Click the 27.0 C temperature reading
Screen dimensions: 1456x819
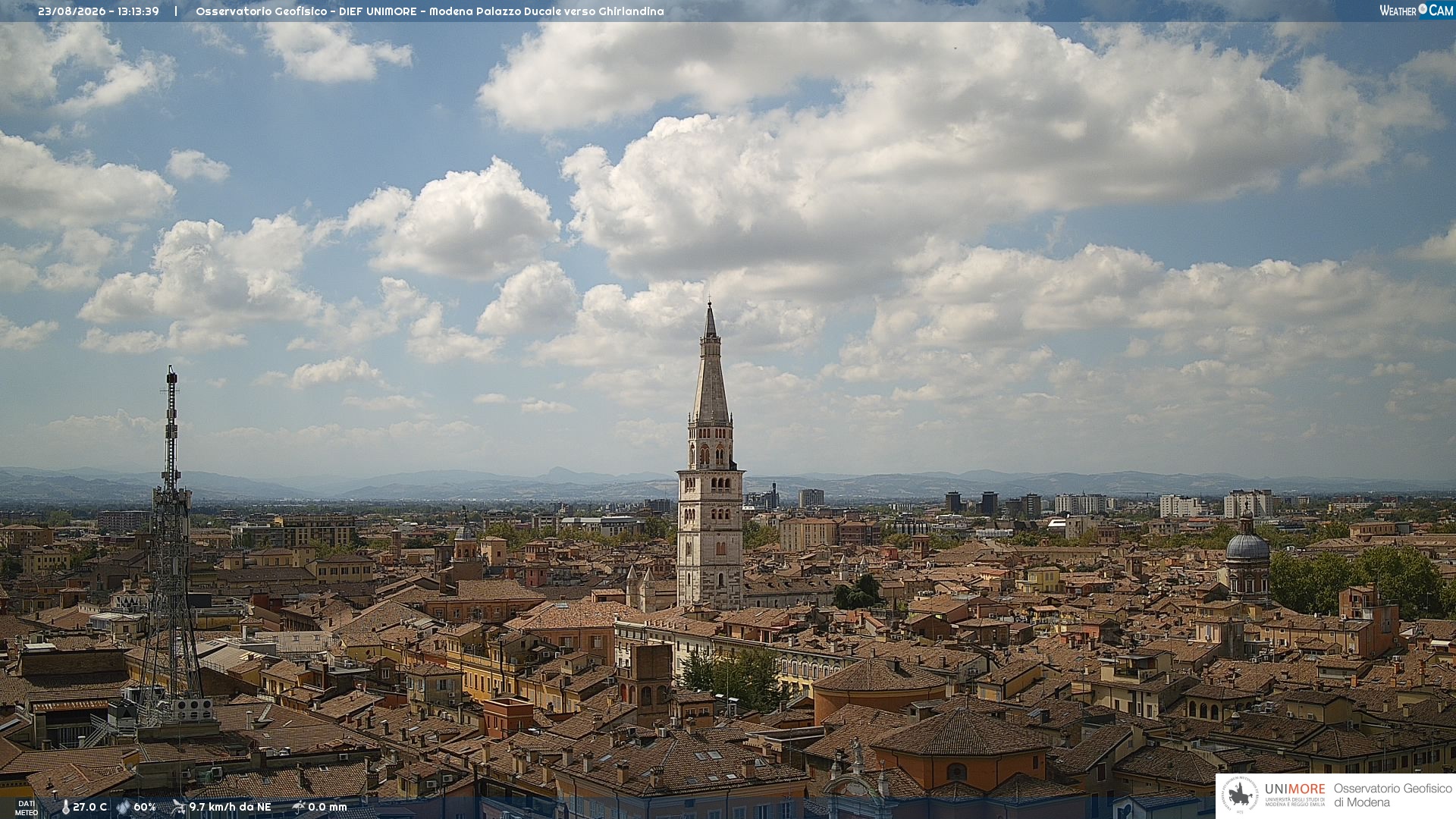90,807
